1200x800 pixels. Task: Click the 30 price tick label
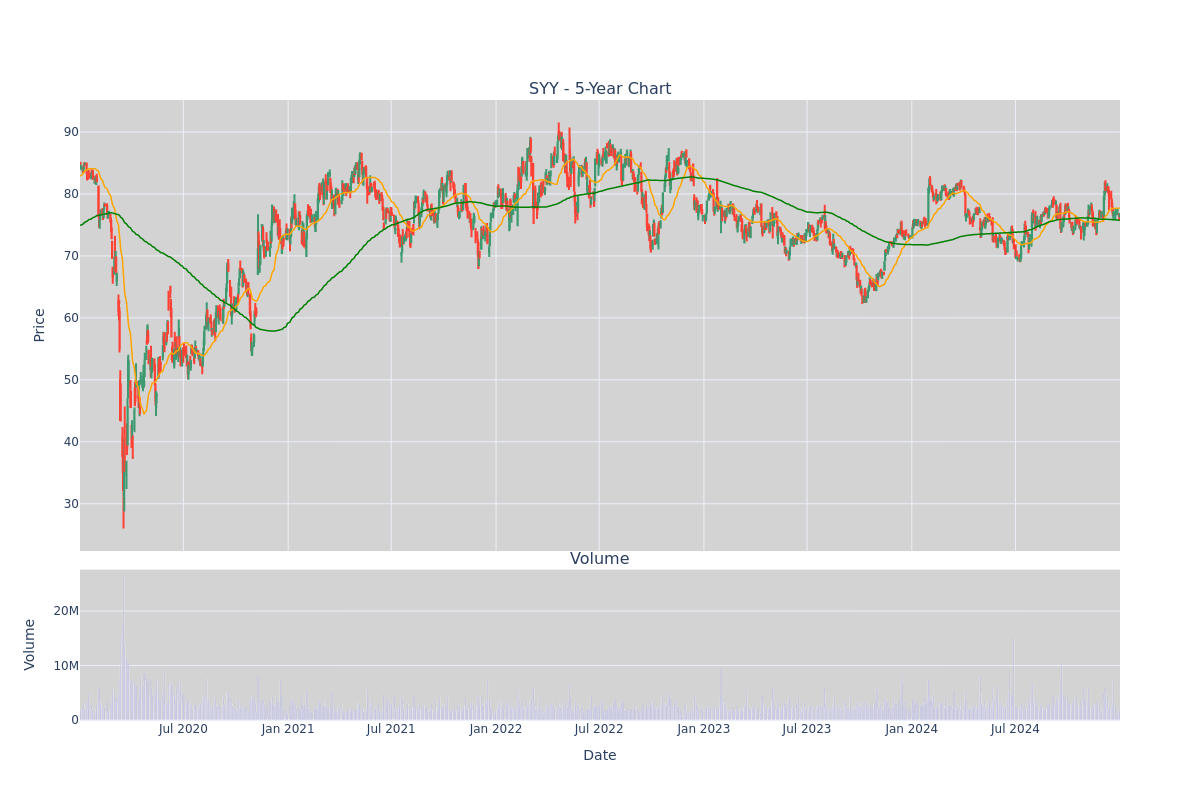click(72, 504)
